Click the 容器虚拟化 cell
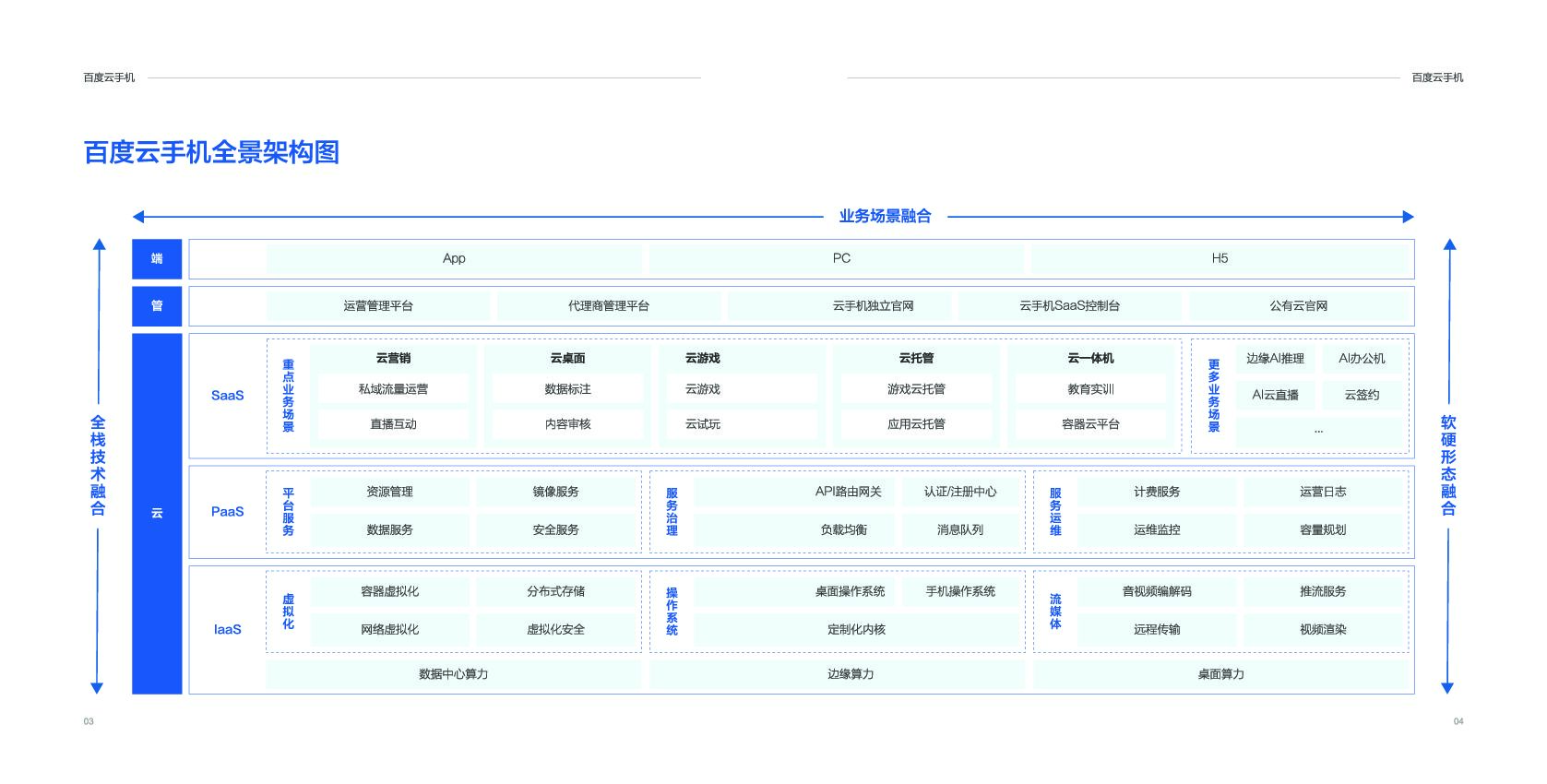This screenshot has width=1547, height=784. point(389,591)
